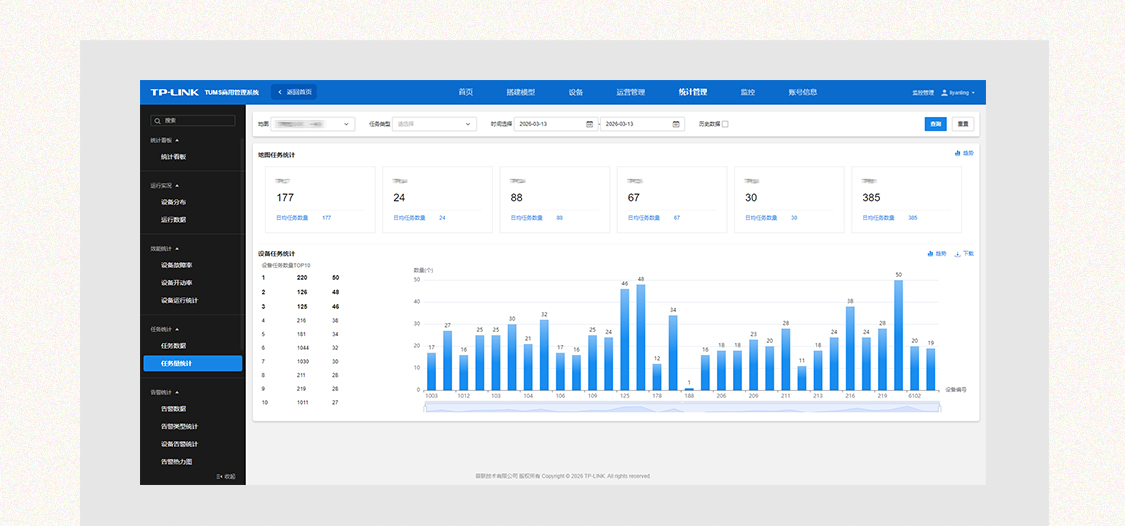Open the 监控 top menu item

[747, 92]
